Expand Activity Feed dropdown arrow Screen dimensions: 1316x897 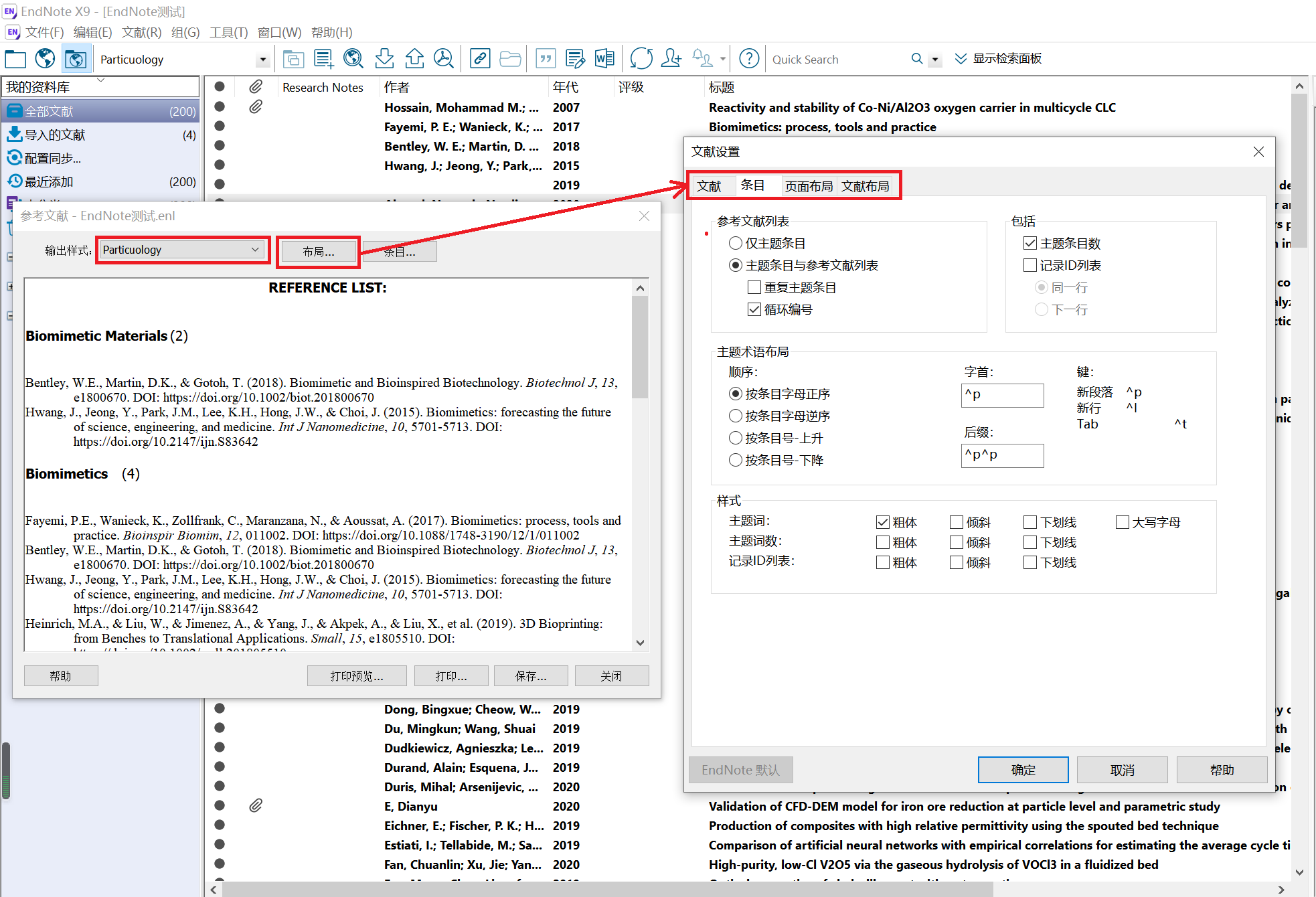click(723, 59)
